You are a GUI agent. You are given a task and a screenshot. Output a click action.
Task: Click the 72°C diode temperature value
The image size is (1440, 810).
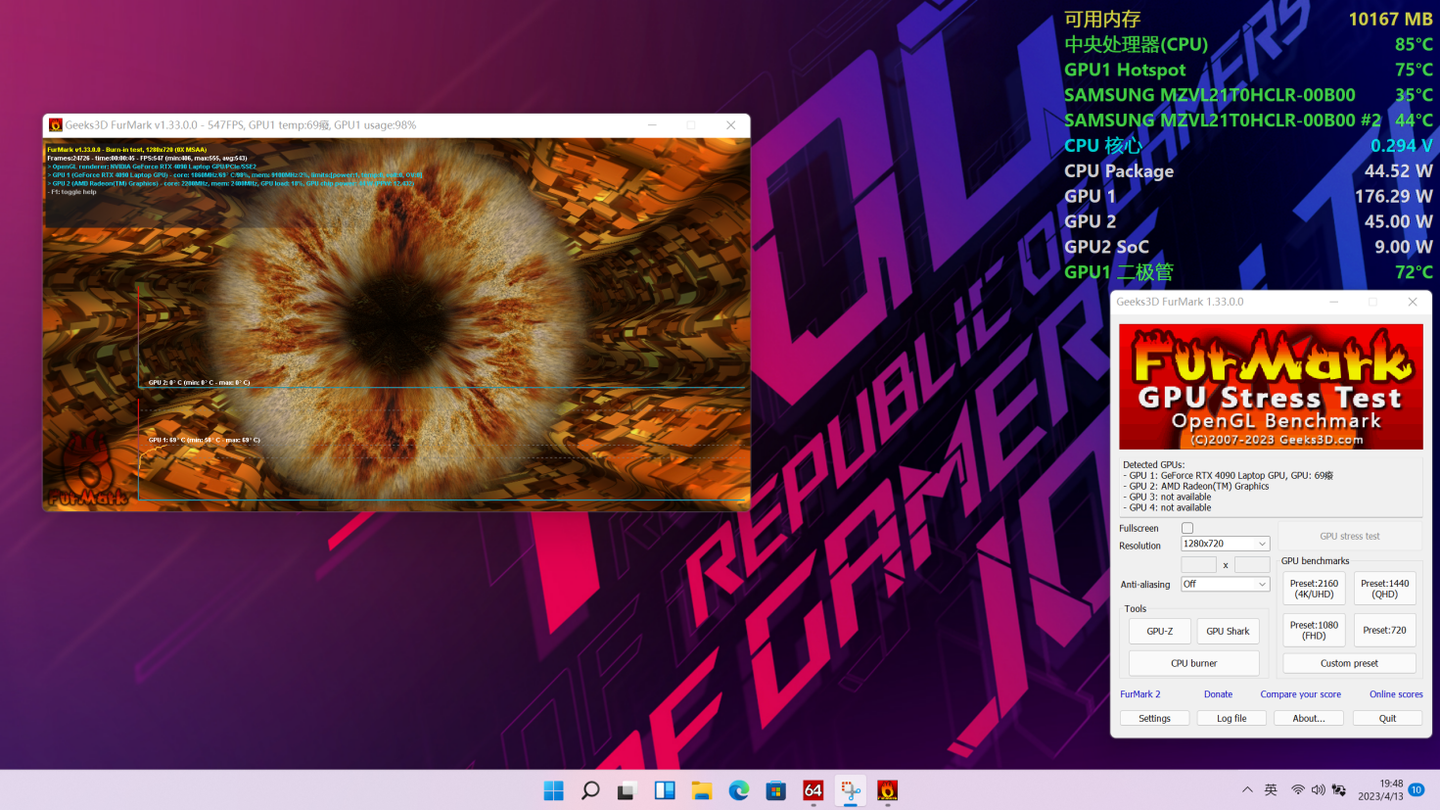click(x=1414, y=272)
